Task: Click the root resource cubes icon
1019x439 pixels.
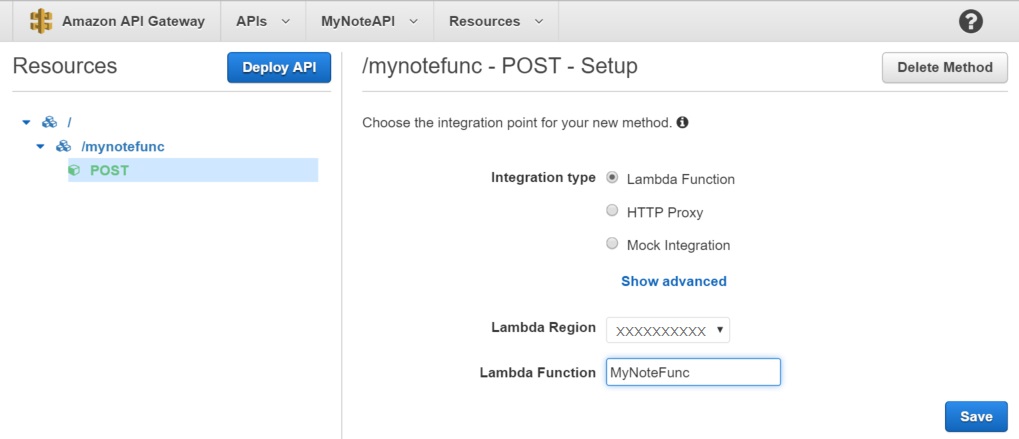Action: tap(49, 122)
